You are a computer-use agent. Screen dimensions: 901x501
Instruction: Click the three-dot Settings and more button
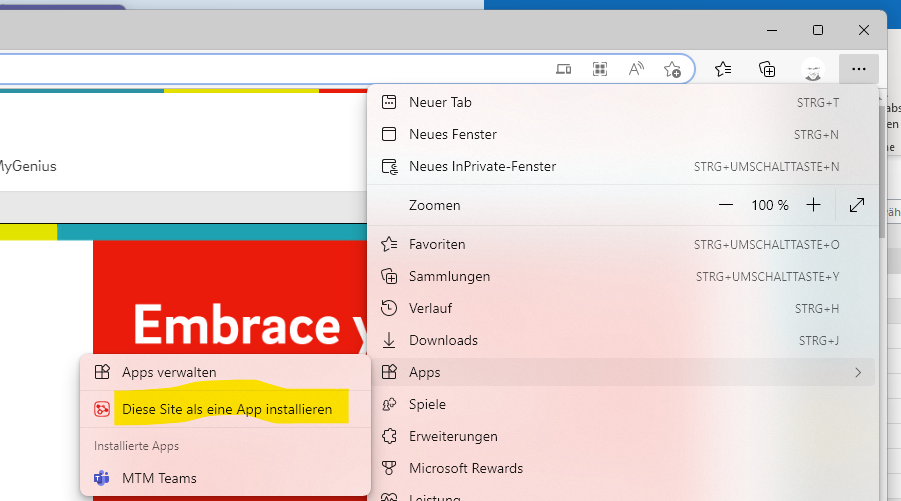pyautogui.click(x=858, y=69)
